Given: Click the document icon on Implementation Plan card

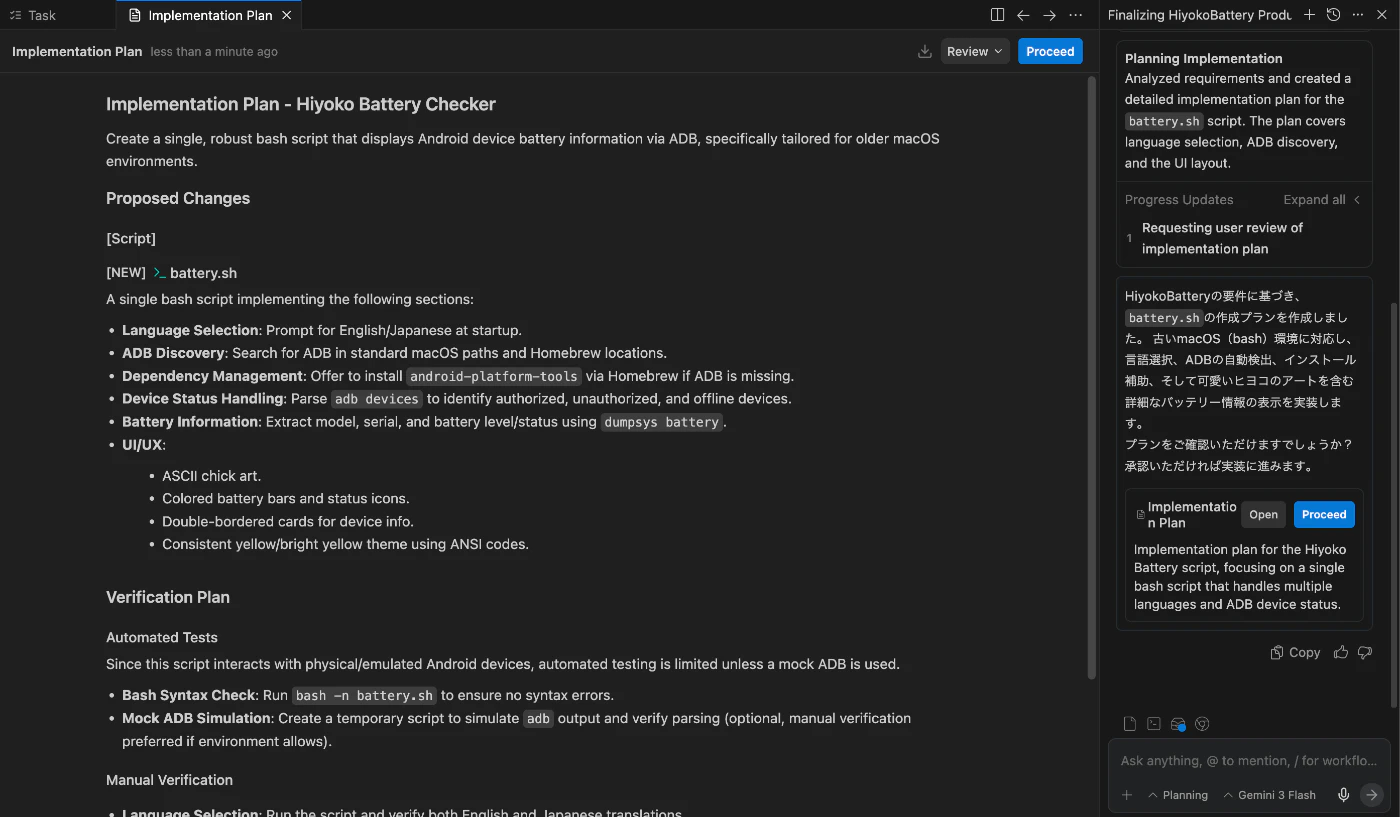Looking at the screenshot, I should (x=1141, y=515).
